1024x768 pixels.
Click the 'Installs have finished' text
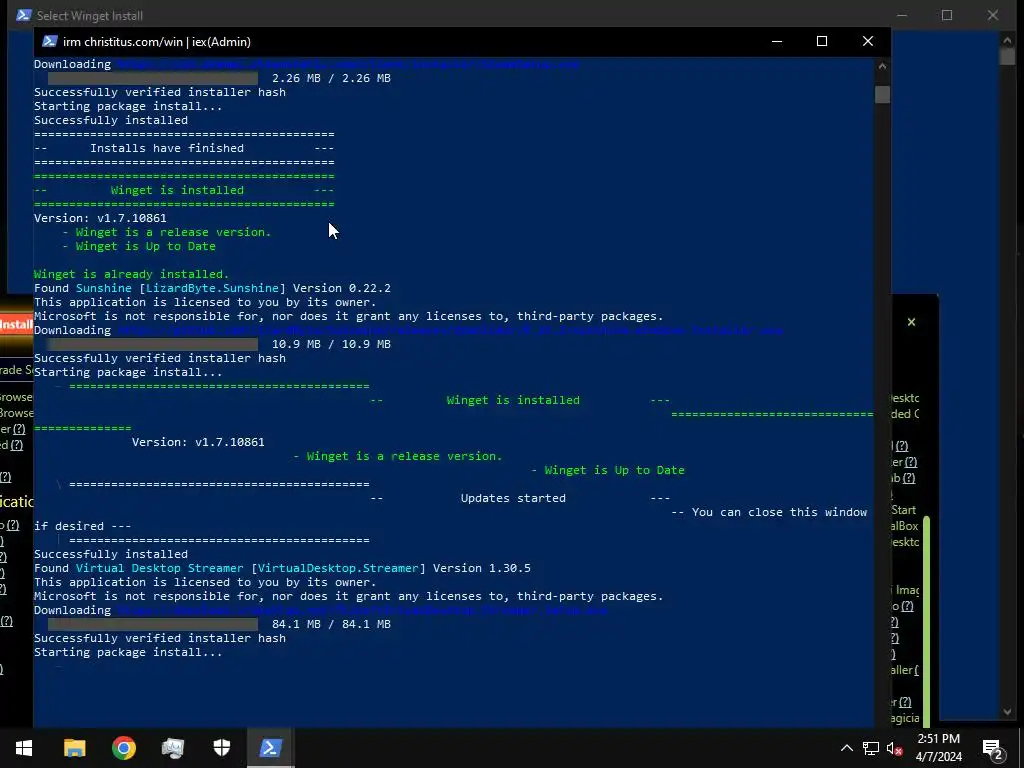click(x=167, y=148)
